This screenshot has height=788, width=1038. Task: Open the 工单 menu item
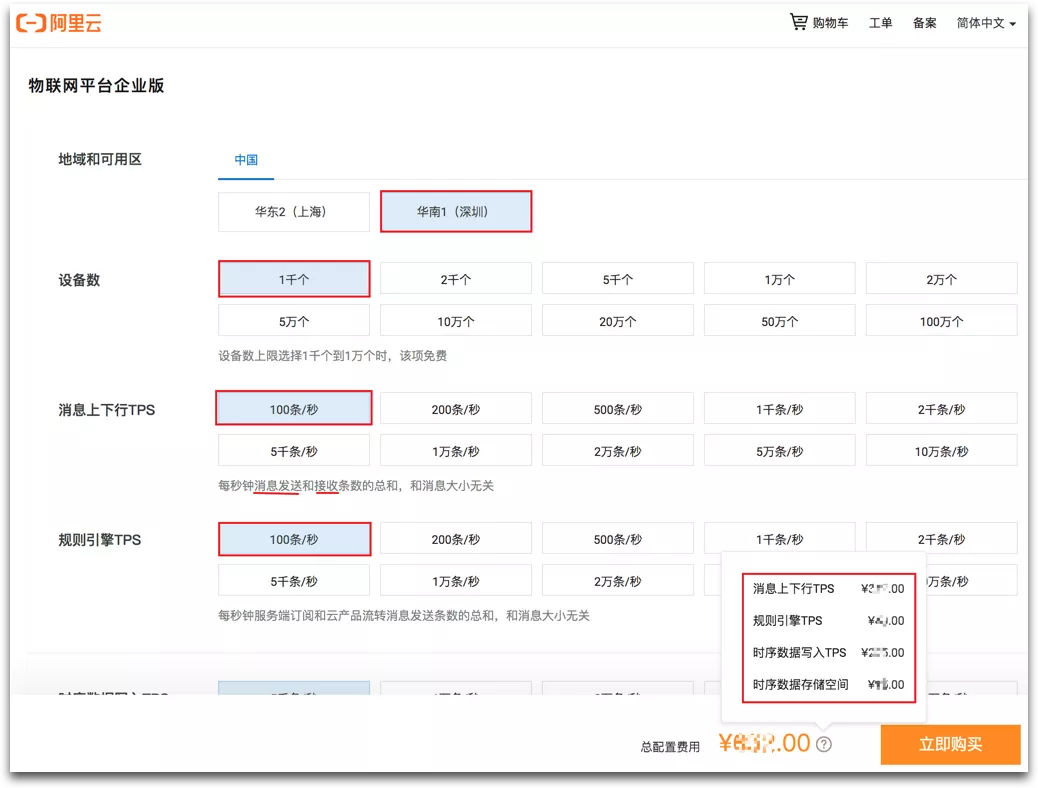[880, 23]
